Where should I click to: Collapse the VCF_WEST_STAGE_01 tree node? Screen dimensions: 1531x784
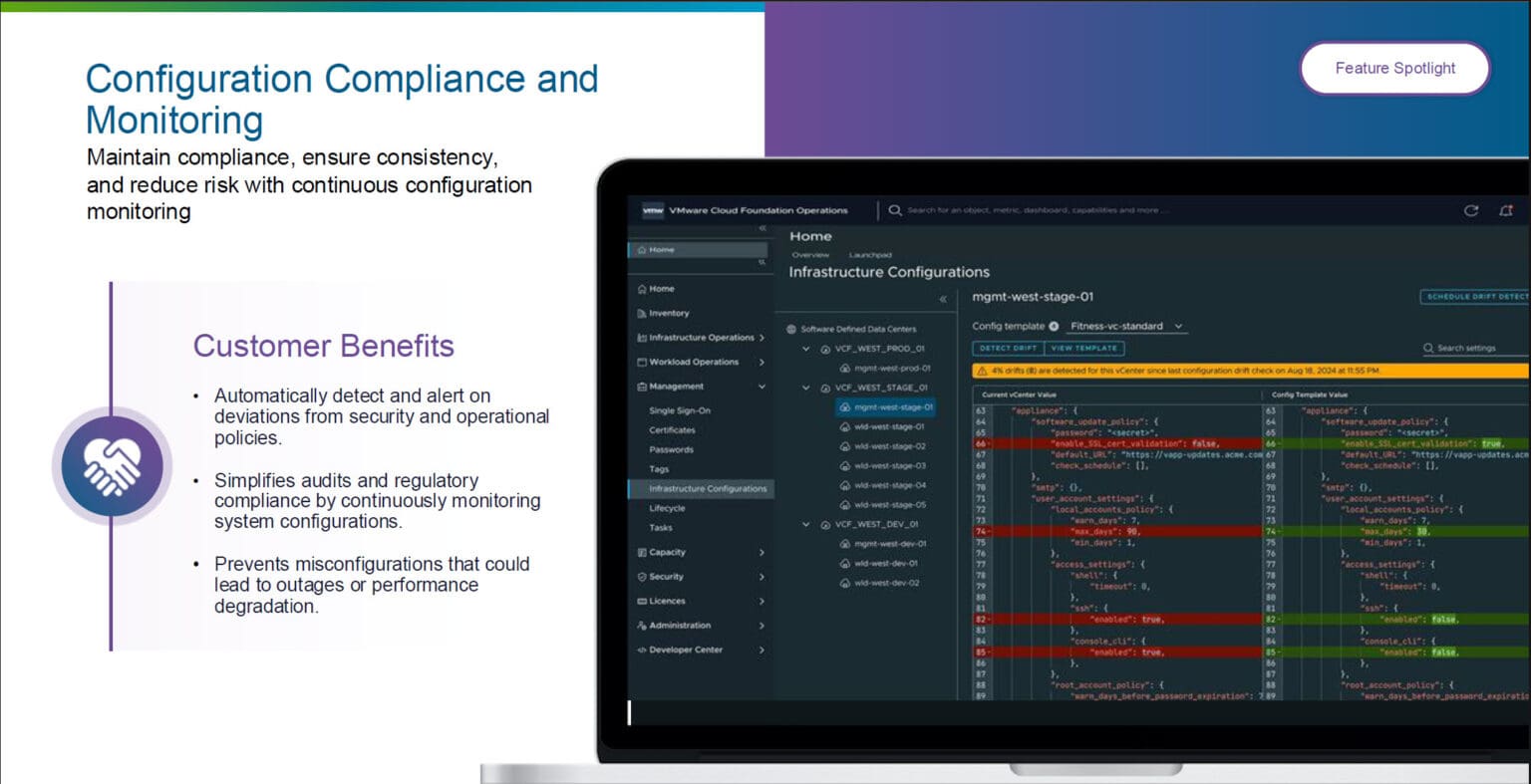pos(805,387)
